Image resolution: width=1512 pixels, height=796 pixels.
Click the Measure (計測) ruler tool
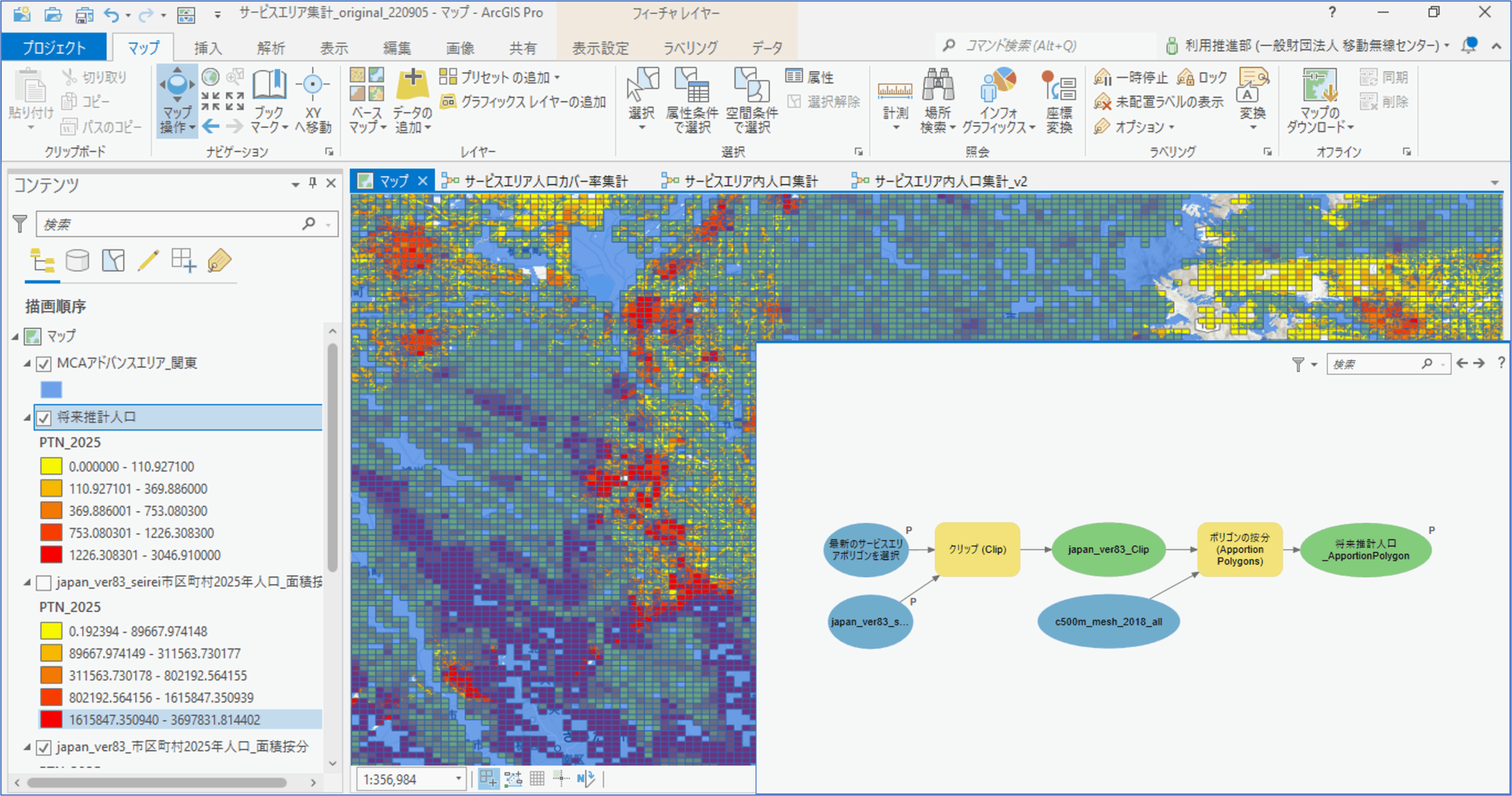(x=895, y=90)
